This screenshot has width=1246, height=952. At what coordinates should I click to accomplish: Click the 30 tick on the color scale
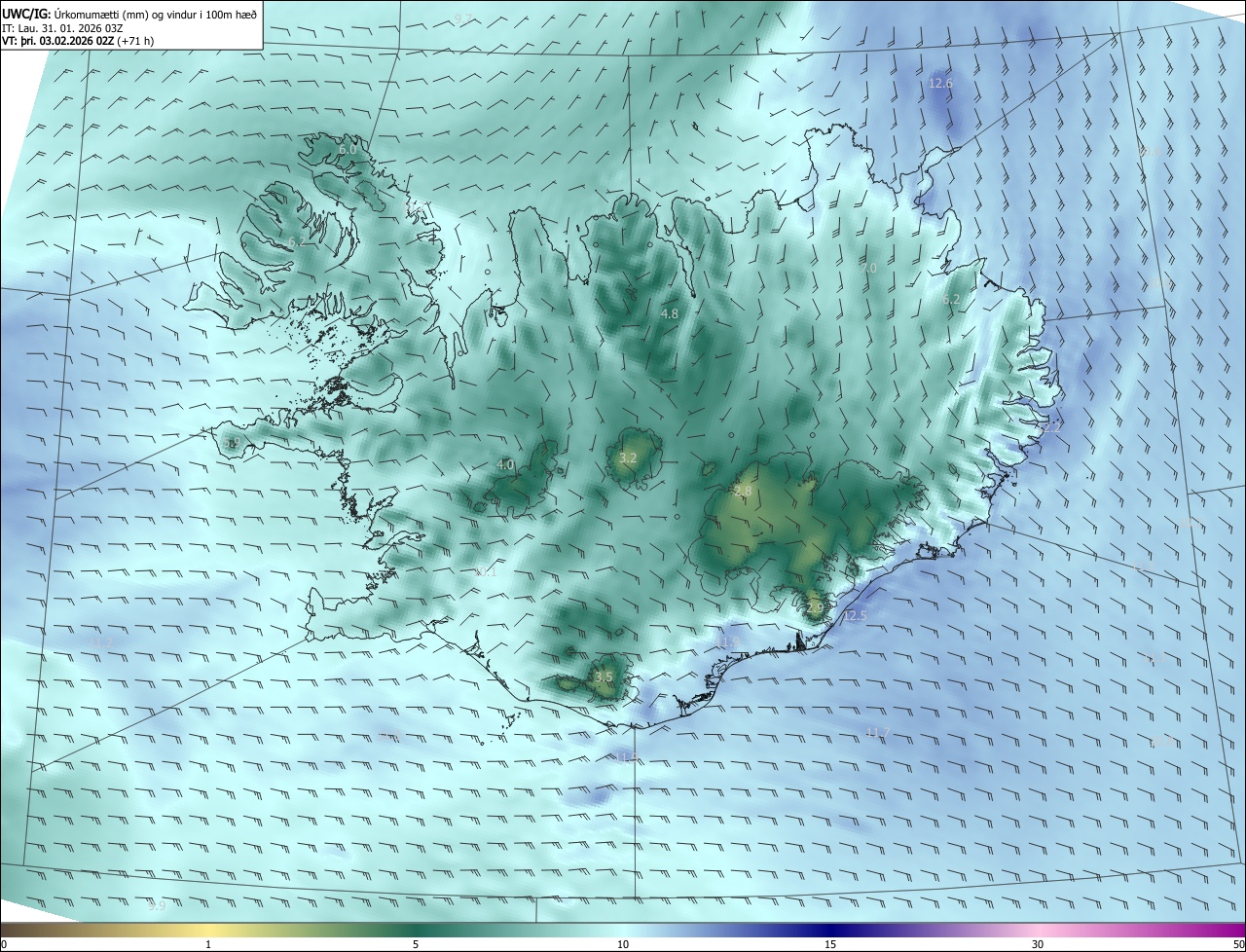(1038, 945)
